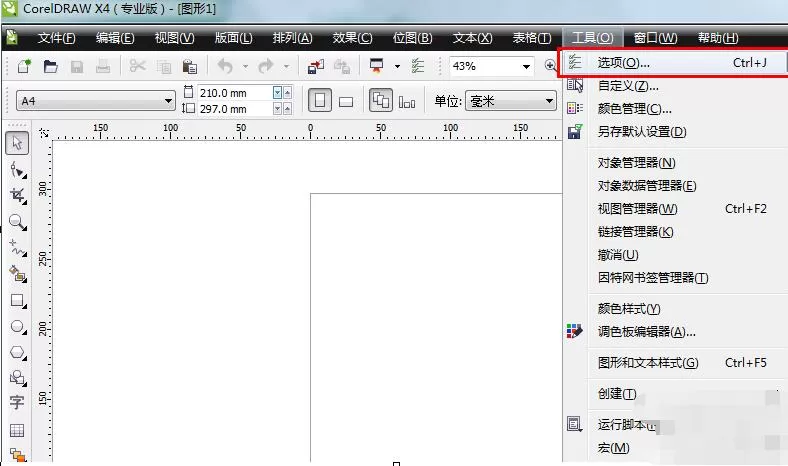Toggle landscape page orientation
Image resolution: width=788 pixels, height=466 pixels.
pyautogui.click(x=346, y=102)
